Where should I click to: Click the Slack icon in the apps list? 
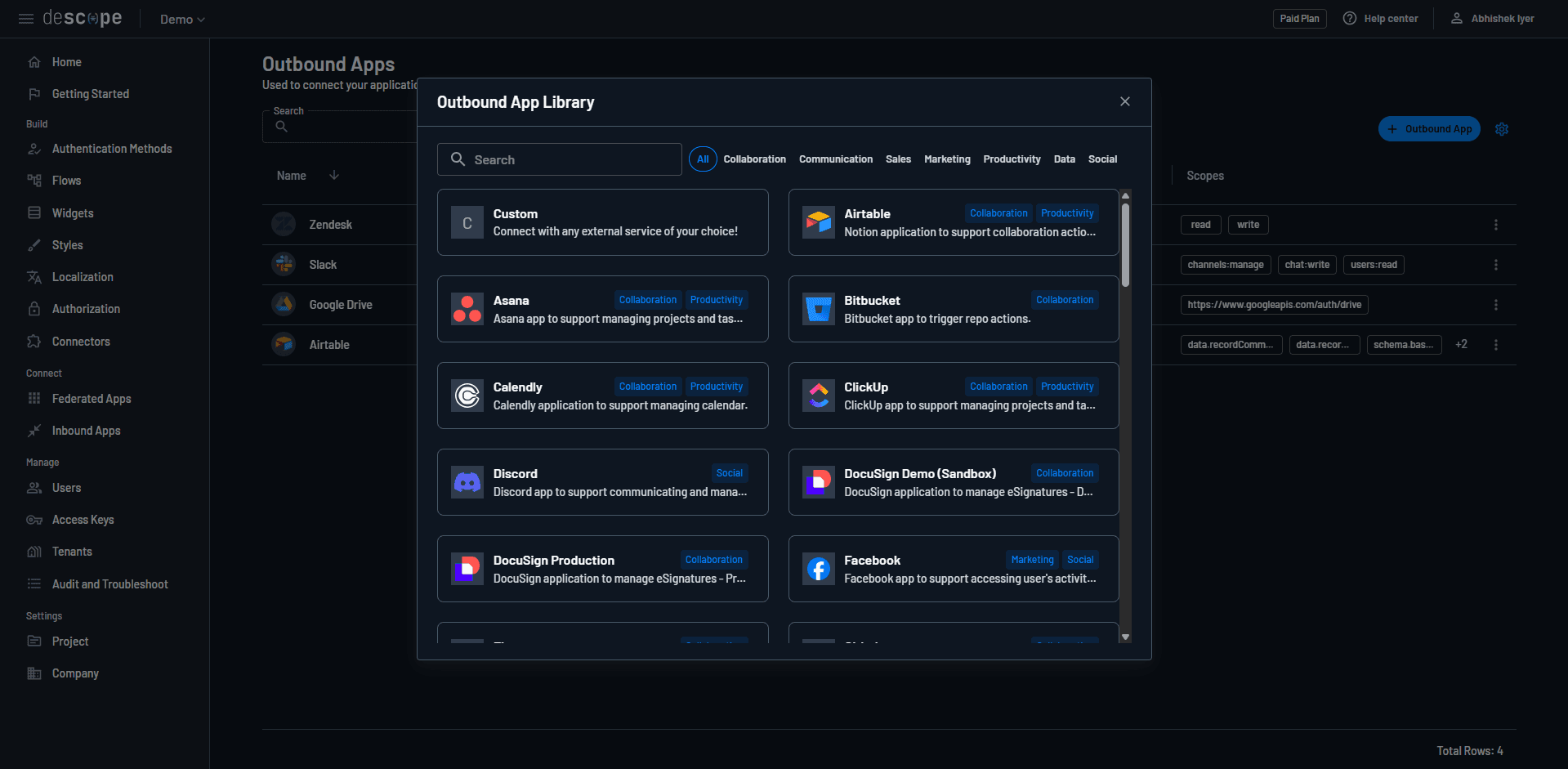[283, 264]
